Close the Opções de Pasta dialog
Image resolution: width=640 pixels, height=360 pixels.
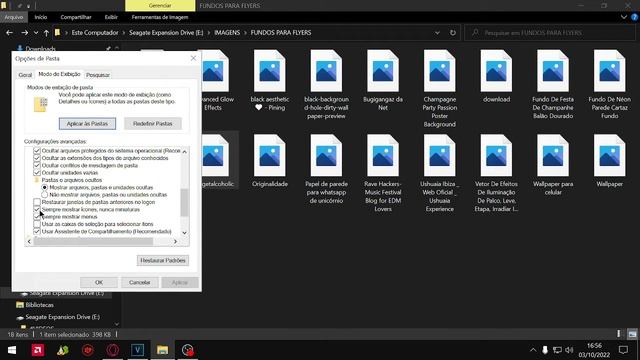193,58
